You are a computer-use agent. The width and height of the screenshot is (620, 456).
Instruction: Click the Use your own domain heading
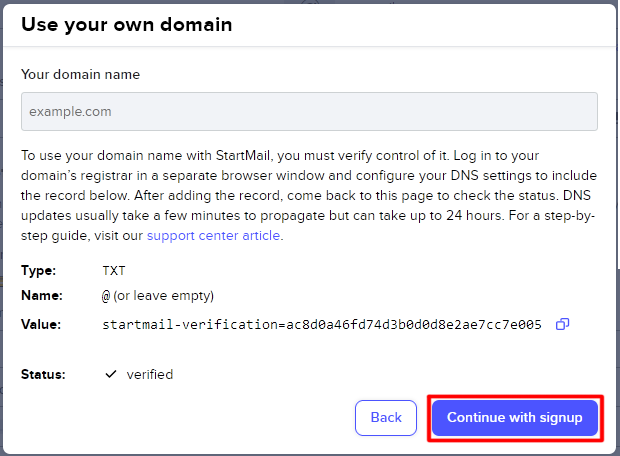tap(127, 25)
